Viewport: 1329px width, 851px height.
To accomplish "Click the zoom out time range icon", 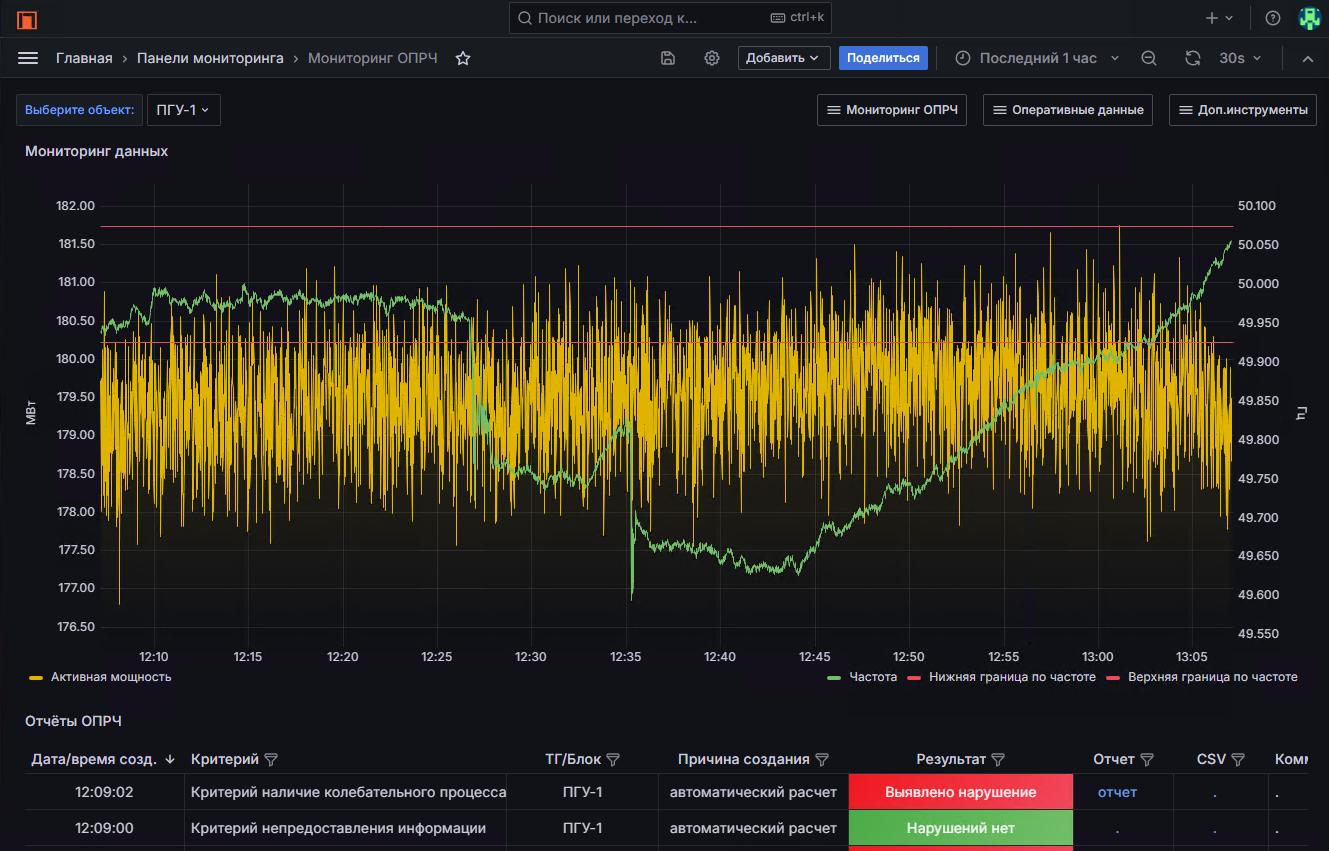I will pyautogui.click(x=1149, y=58).
